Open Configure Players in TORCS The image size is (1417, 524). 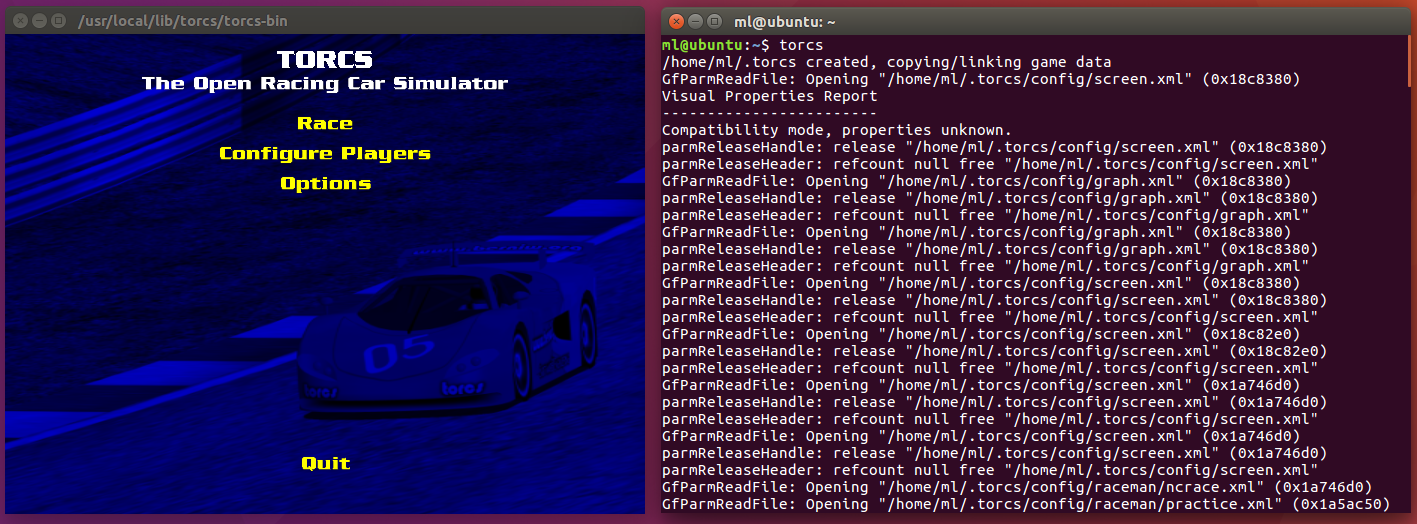(x=325, y=154)
